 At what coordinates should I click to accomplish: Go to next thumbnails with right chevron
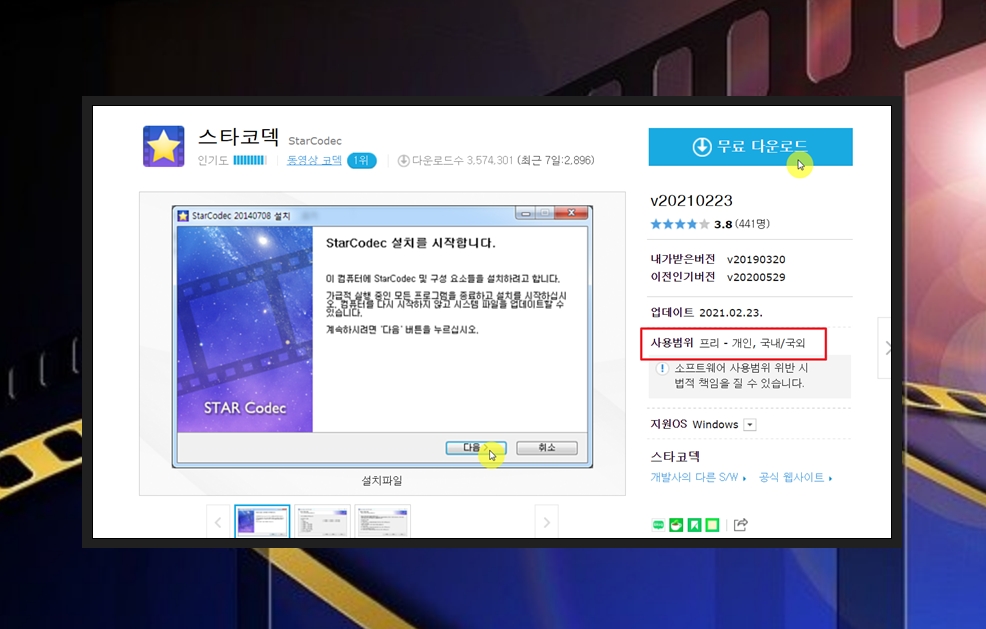click(546, 522)
